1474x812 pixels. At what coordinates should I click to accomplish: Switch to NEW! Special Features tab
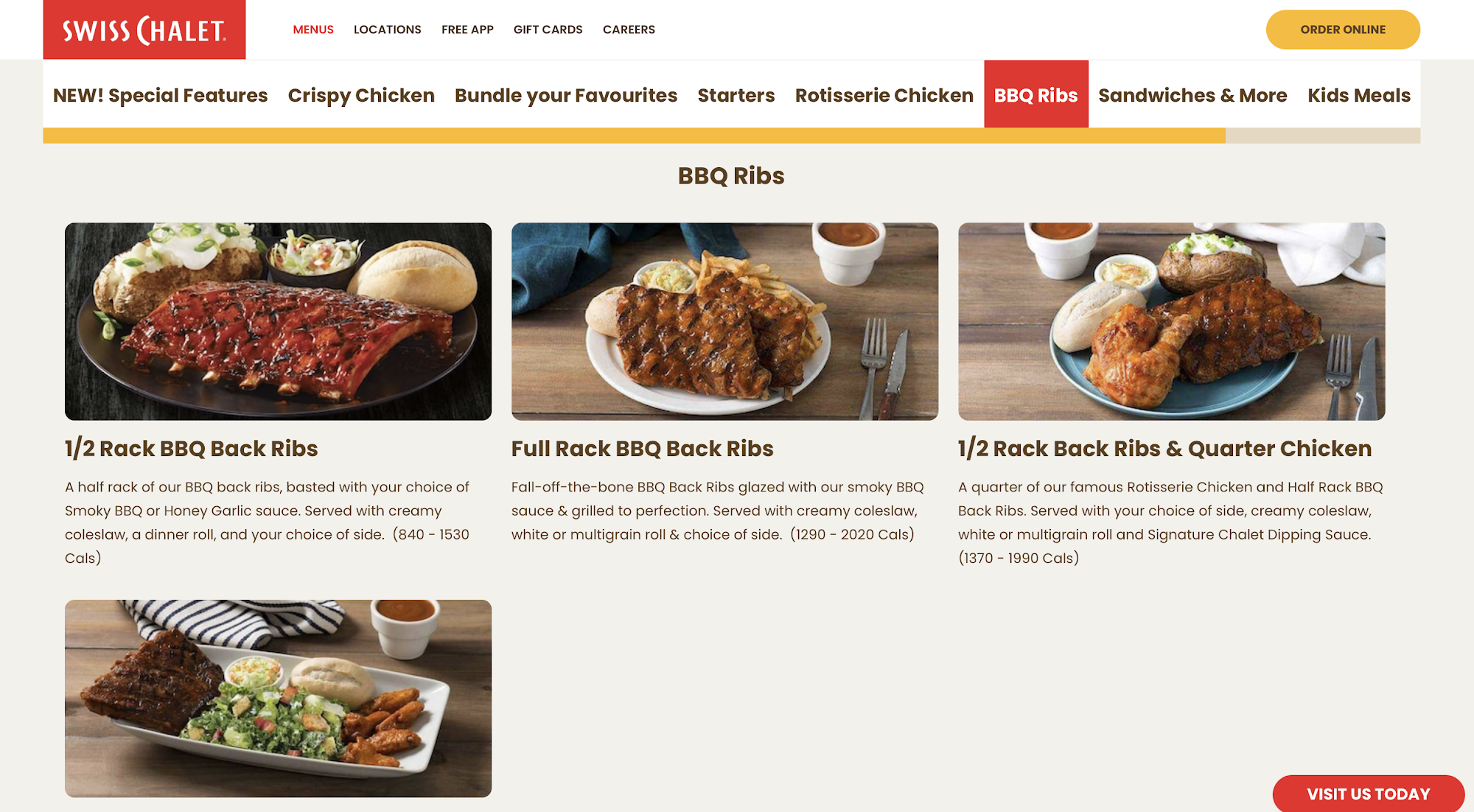click(160, 95)
